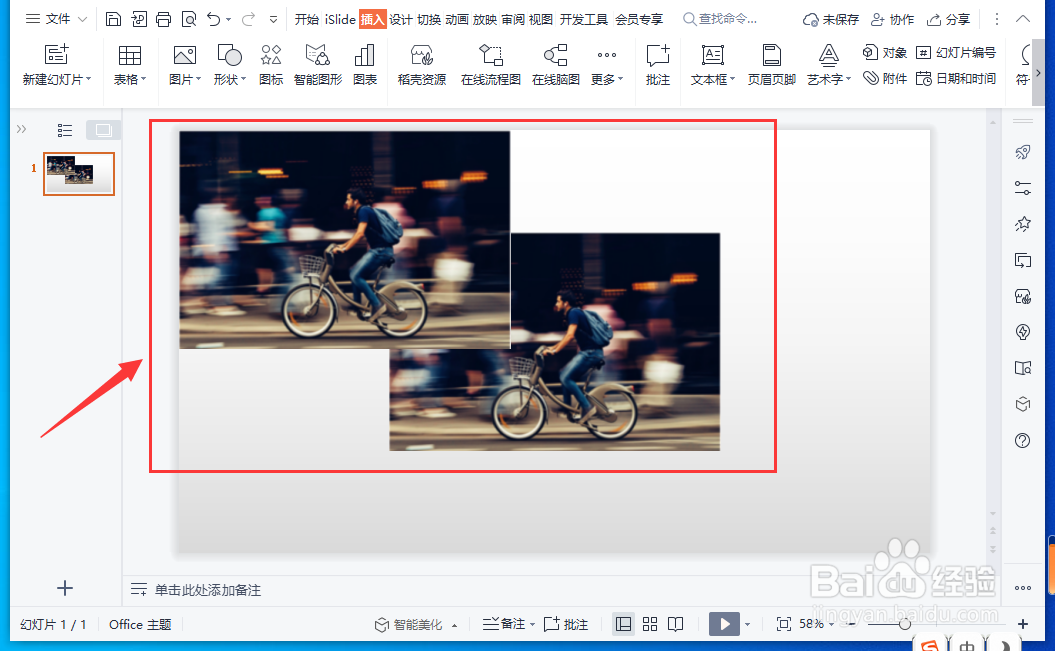Click the Redo arrow icon
Screen dimensions: 1055x651
248,19
